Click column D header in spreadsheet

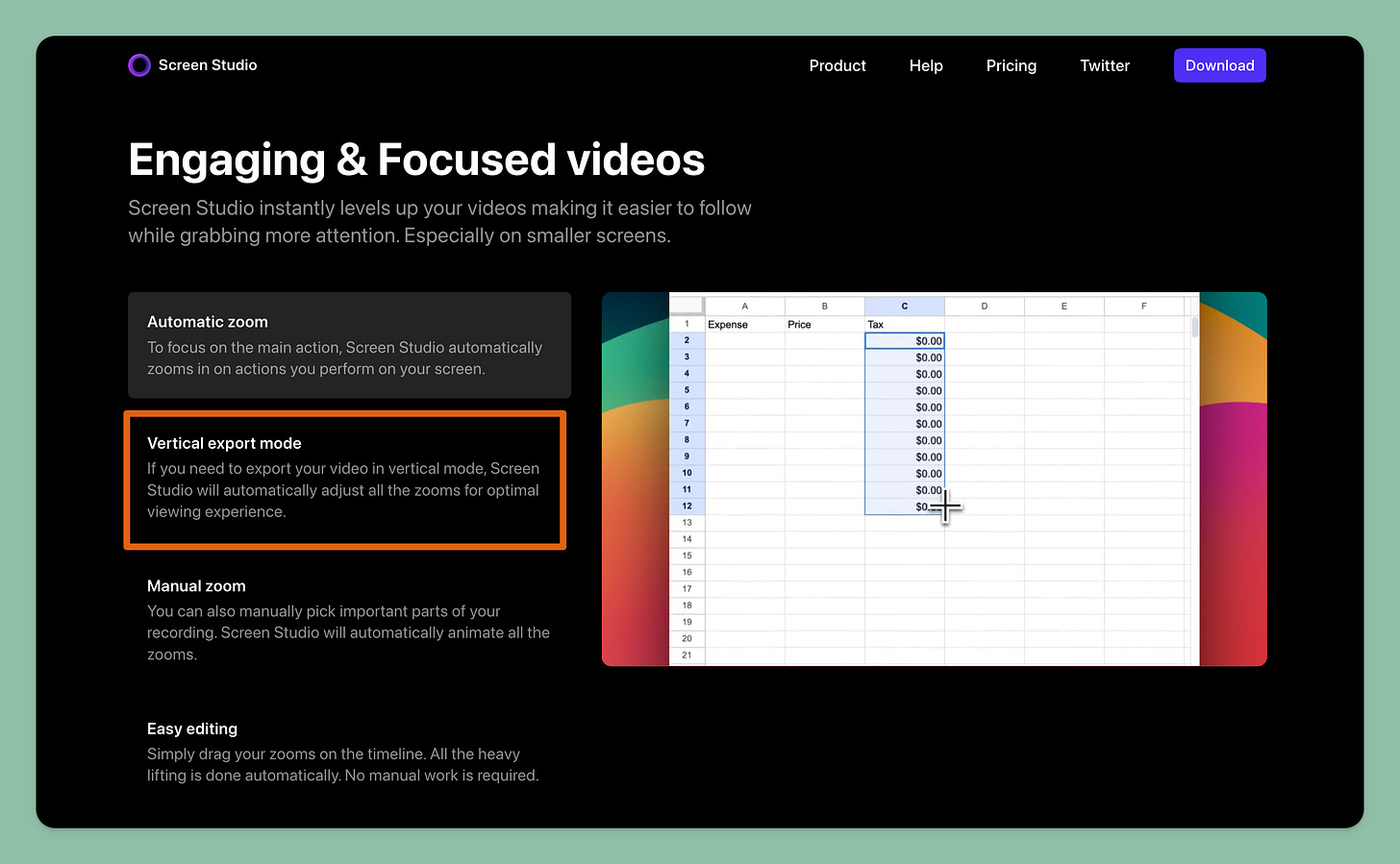[x=984, y=306]
